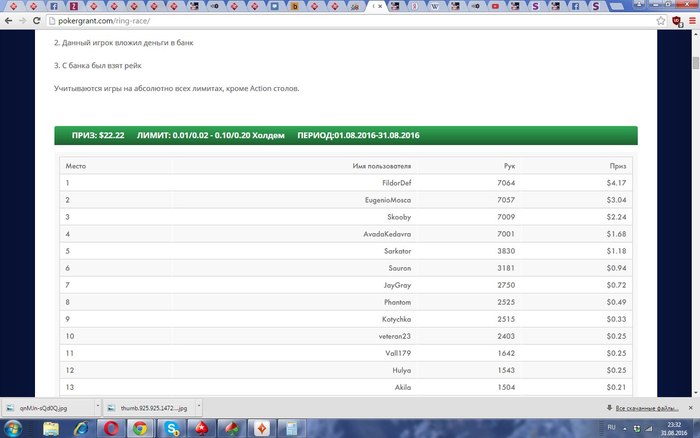Open downloaded file qnMJn-sQd0Q.jpg
700x438 pixels.
48,408
